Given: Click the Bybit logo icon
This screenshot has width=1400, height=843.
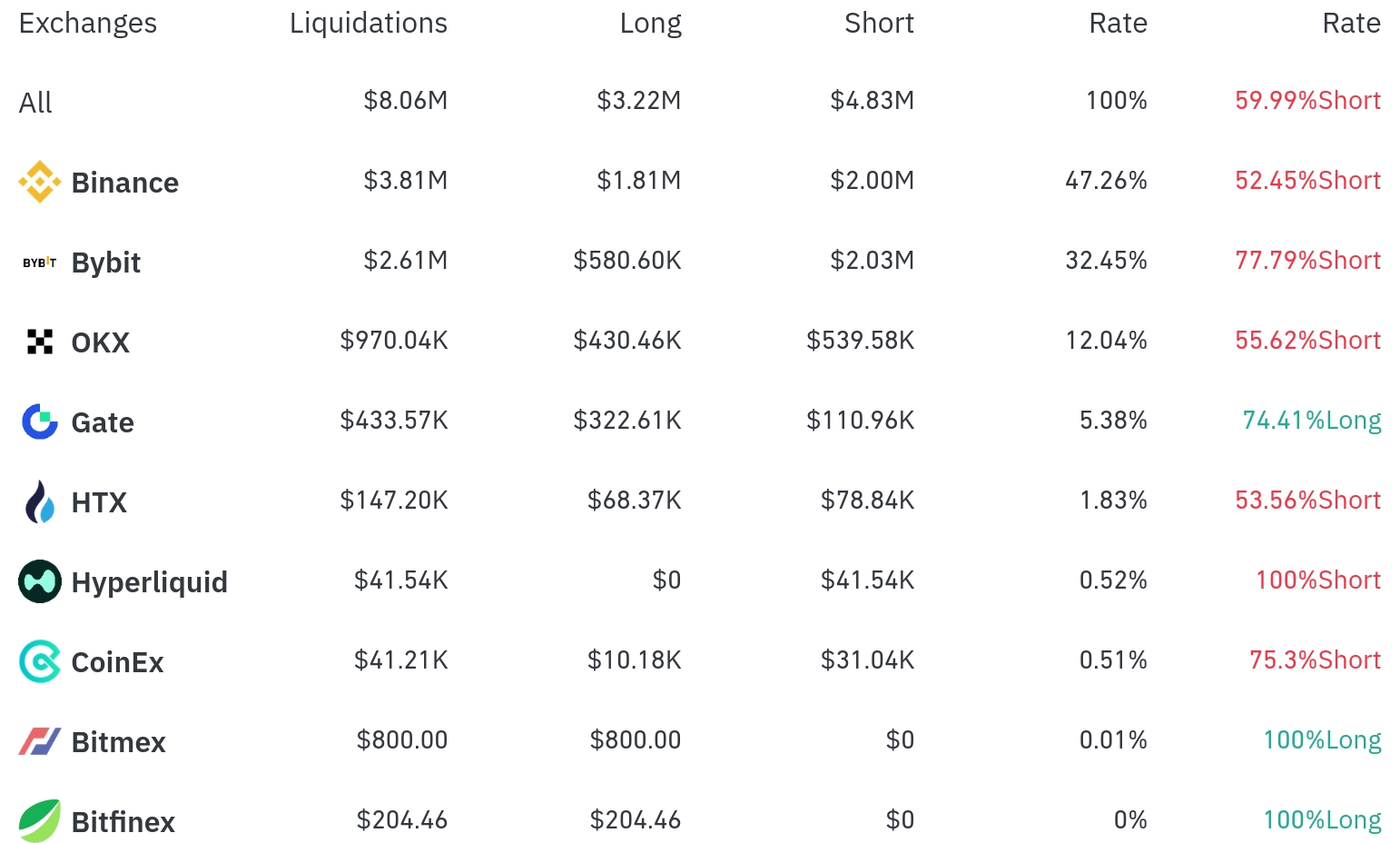Looking at the screenshot, I should (x=40, y=263).
